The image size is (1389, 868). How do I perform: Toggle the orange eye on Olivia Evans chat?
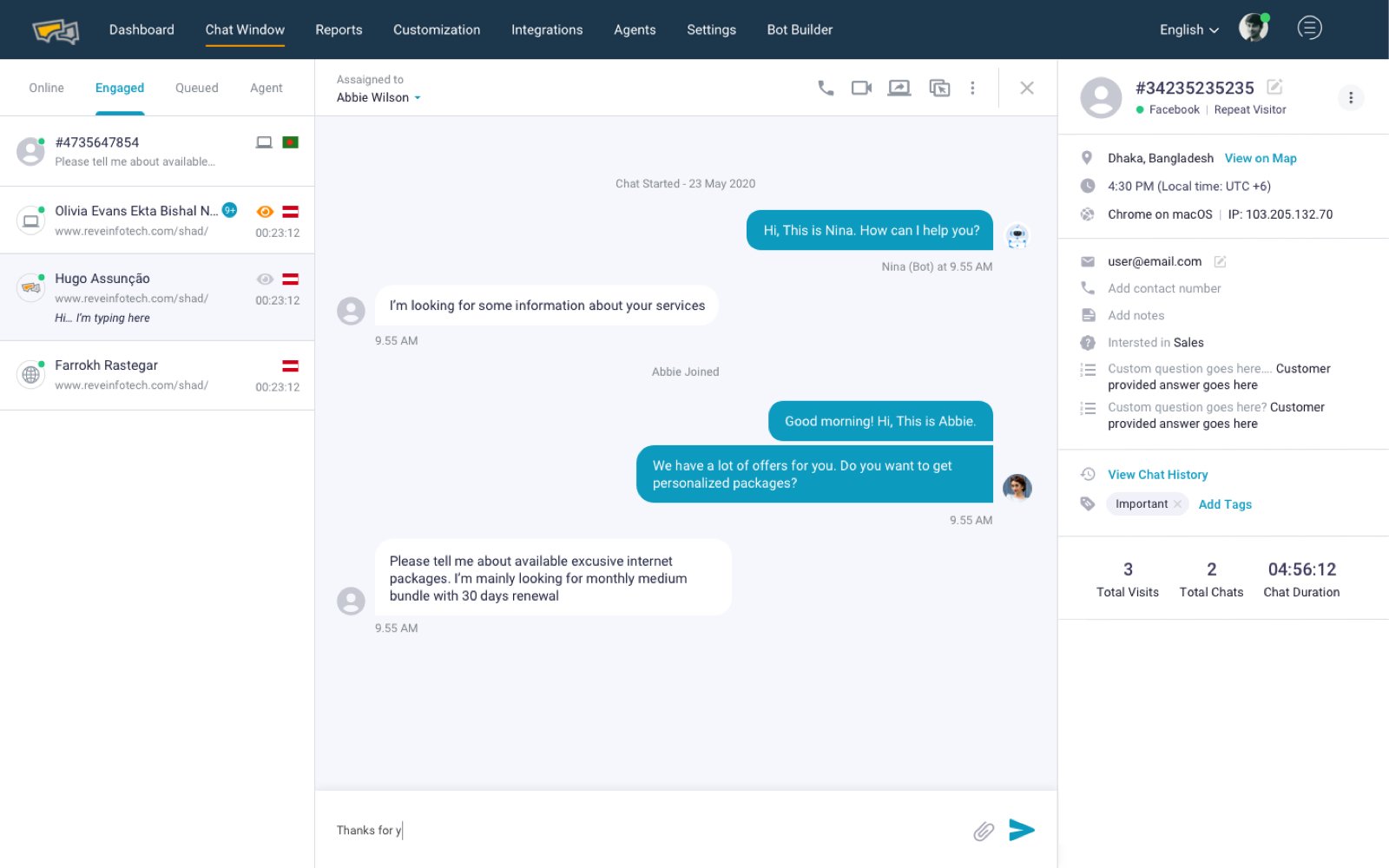point(266,212)
